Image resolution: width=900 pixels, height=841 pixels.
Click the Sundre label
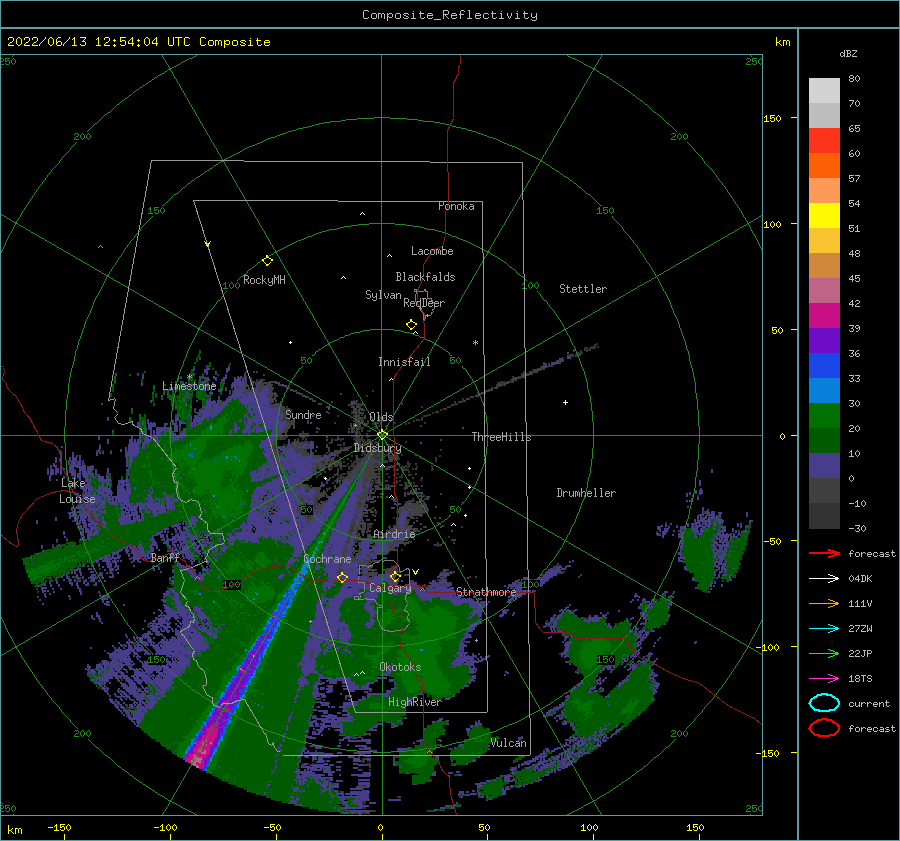[303, 414]
